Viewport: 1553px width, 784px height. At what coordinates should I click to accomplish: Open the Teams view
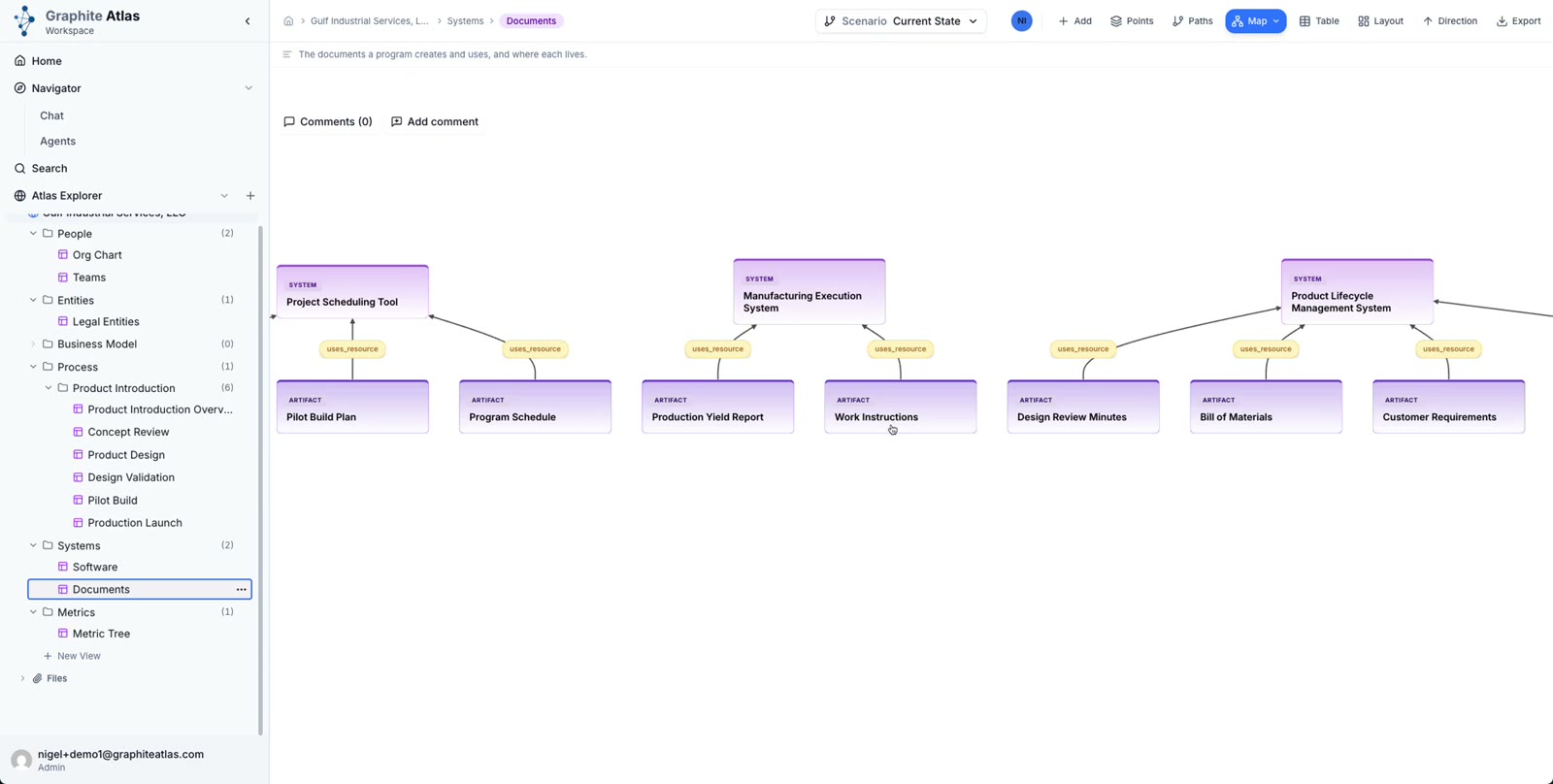(89, 278)
